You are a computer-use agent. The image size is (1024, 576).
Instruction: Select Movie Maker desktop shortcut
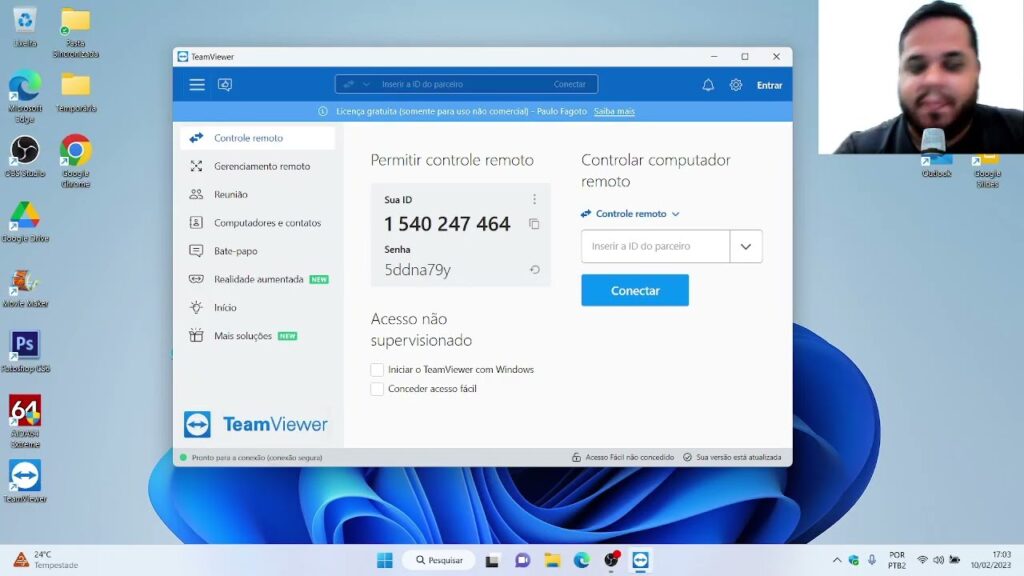[25, 288]
